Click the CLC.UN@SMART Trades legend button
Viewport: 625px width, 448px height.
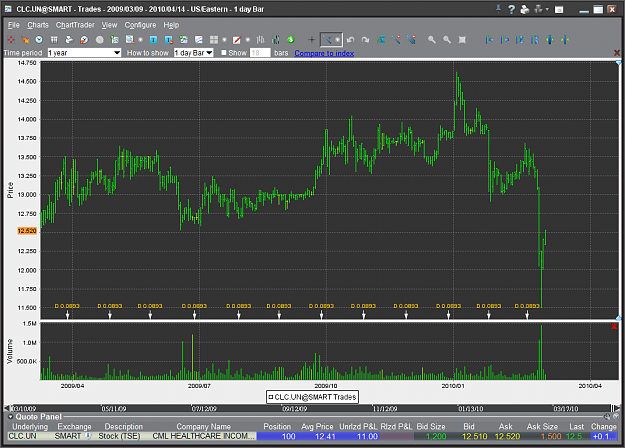click(312, 397)
